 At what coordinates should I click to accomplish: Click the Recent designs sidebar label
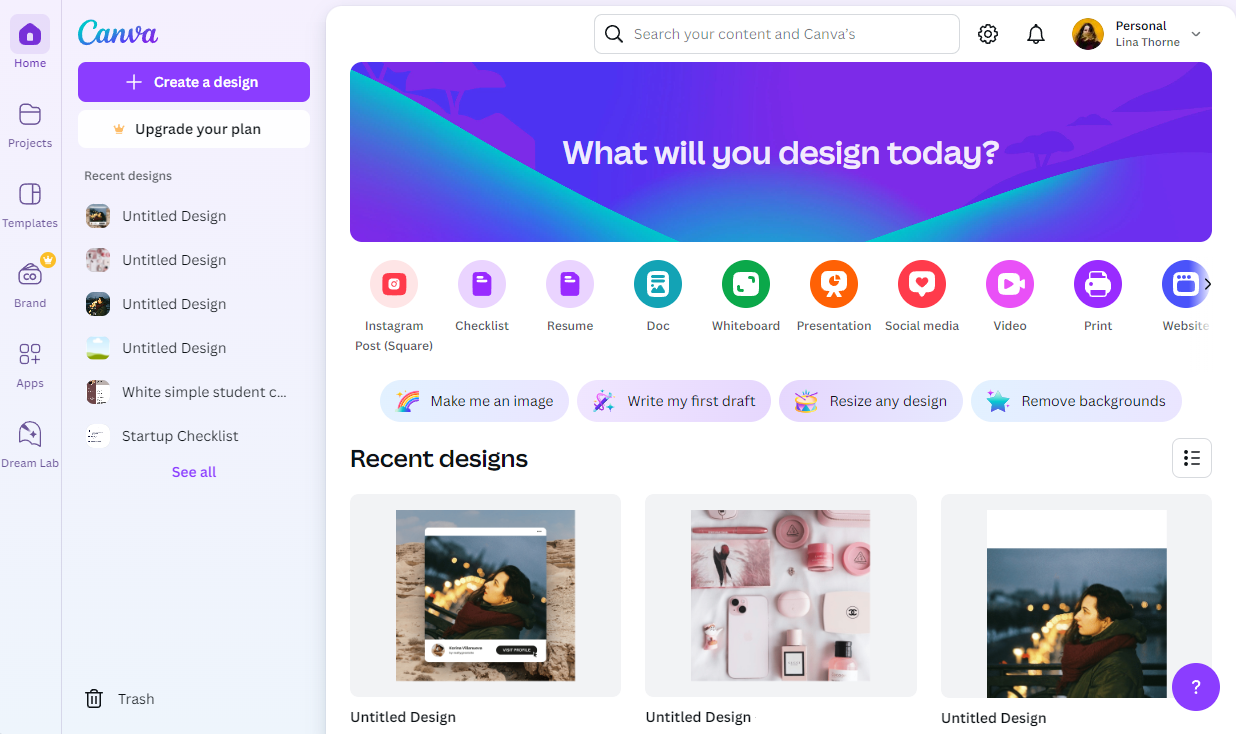pos(128,176)
